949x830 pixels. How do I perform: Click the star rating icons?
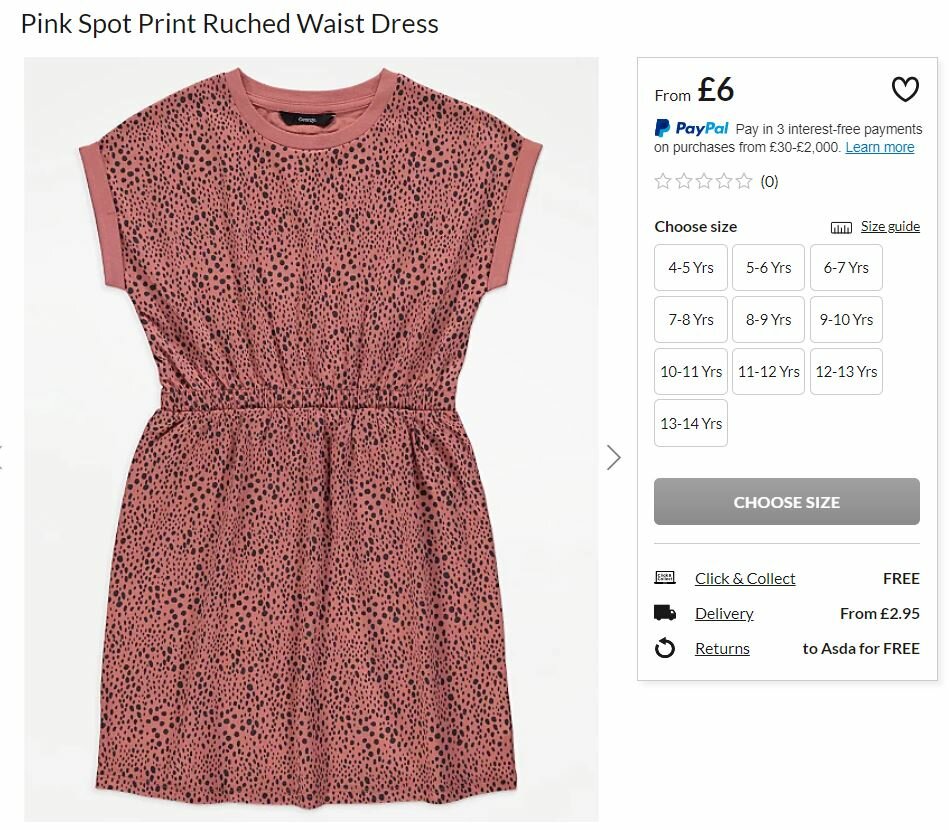coord(703,181)
